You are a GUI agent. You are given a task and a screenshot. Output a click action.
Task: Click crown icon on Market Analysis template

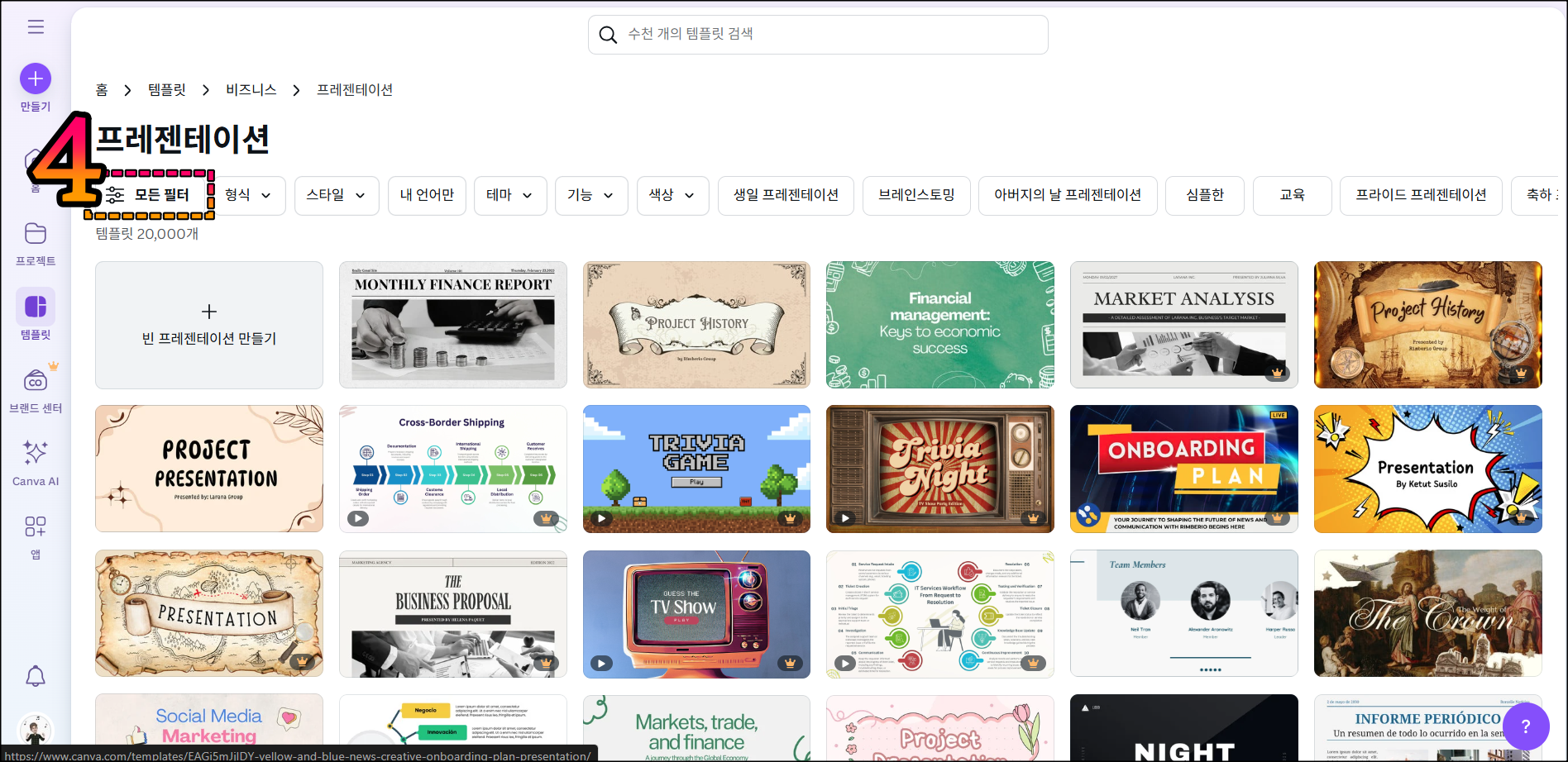[1278, 373]
